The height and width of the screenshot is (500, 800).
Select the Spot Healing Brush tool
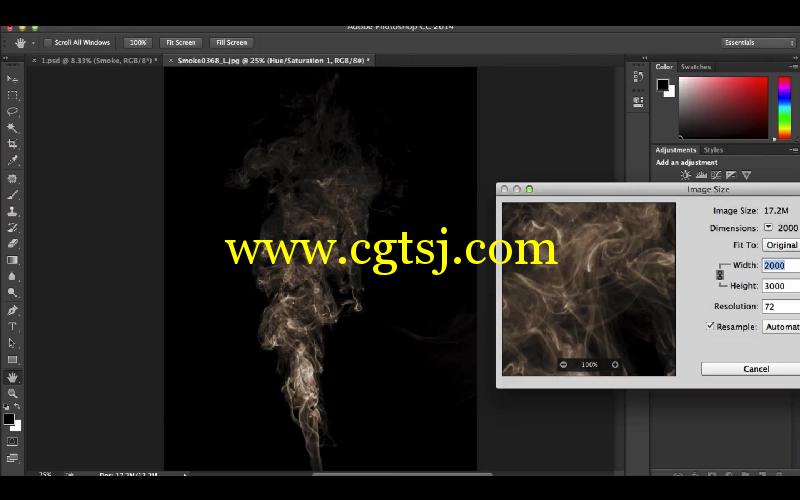pos(12,179)
